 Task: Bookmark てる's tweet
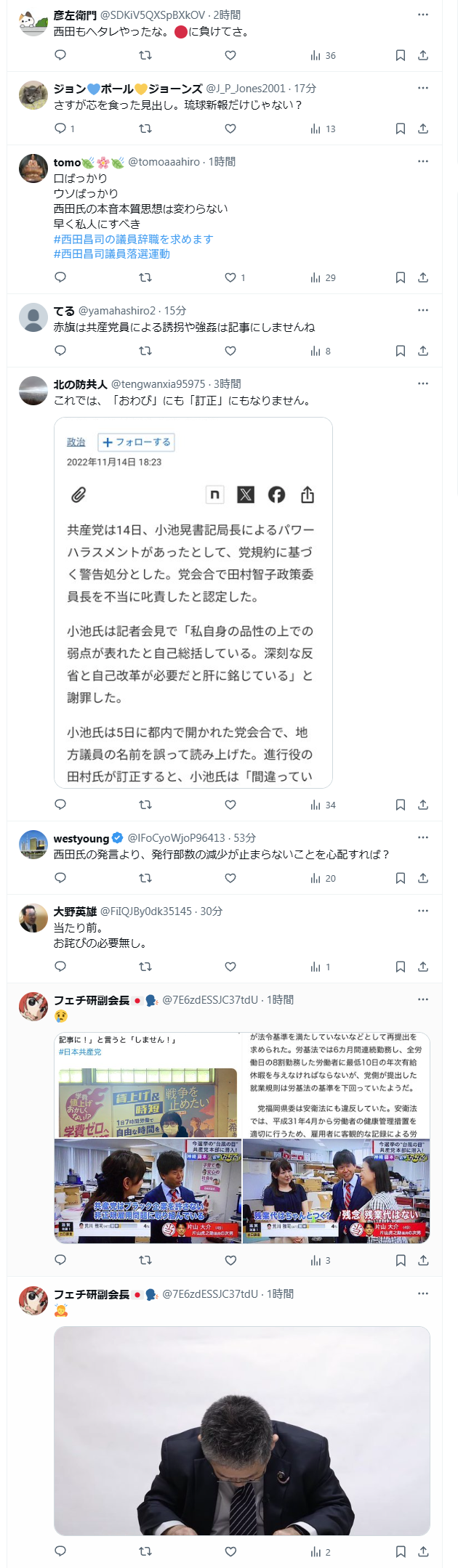click(400, 351)
